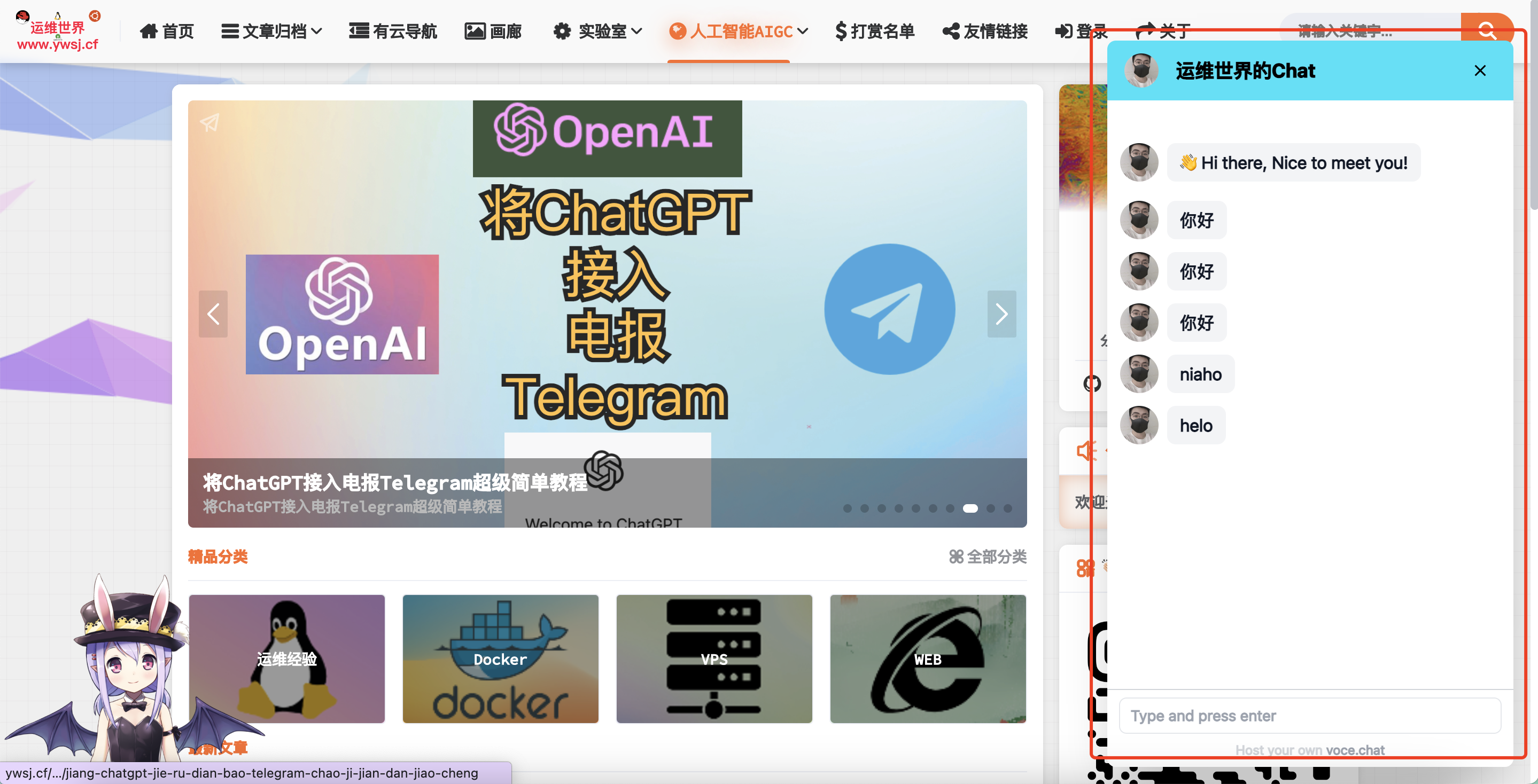The image size is (1538, 784).
Task: Open the 首页 home menu item
Action: coord(167,31)
